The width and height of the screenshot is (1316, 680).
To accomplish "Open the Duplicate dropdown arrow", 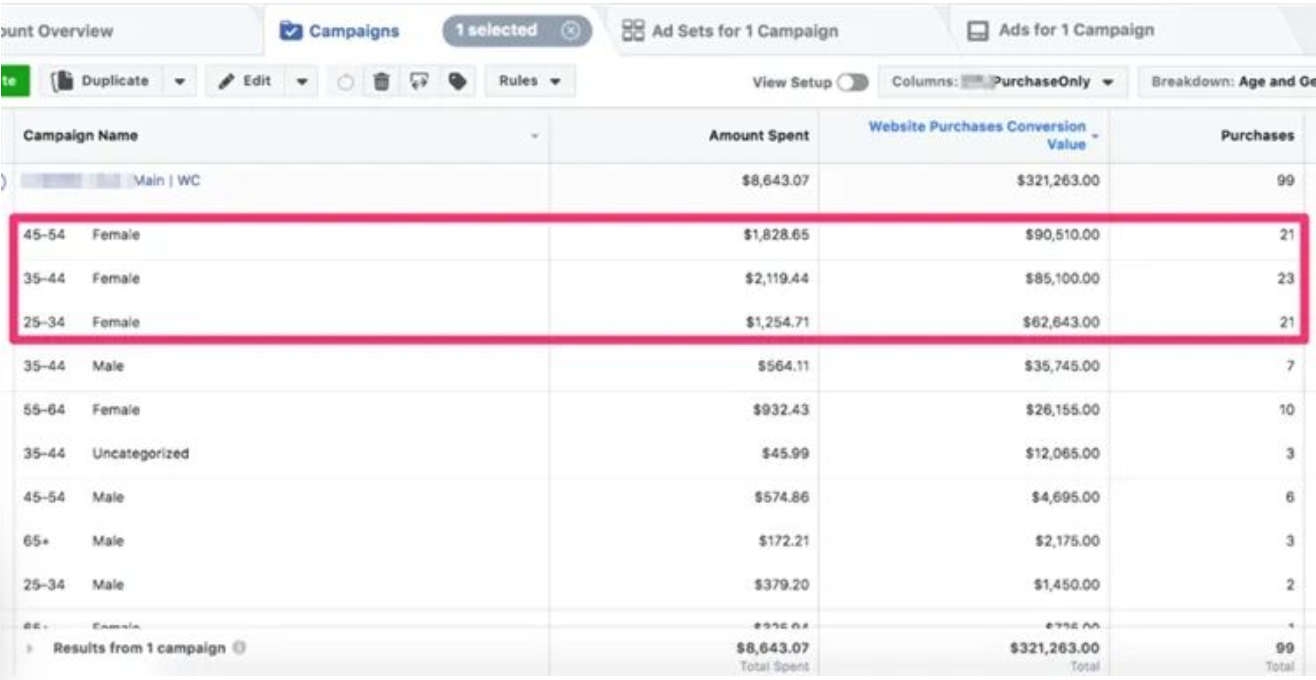I will (179, 82).
